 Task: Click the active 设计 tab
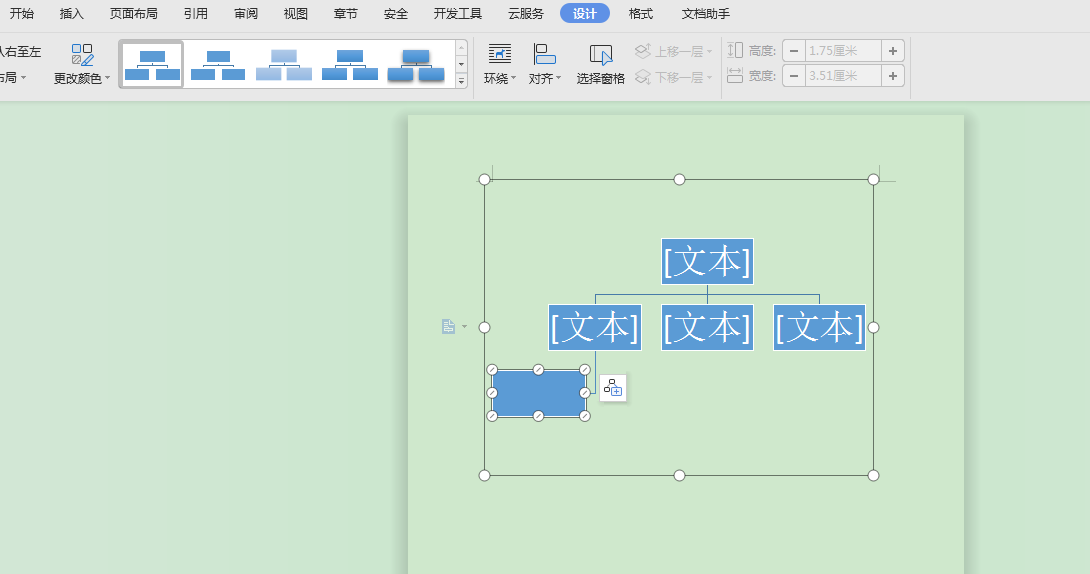pyautogui.click(x=585, y=13)
